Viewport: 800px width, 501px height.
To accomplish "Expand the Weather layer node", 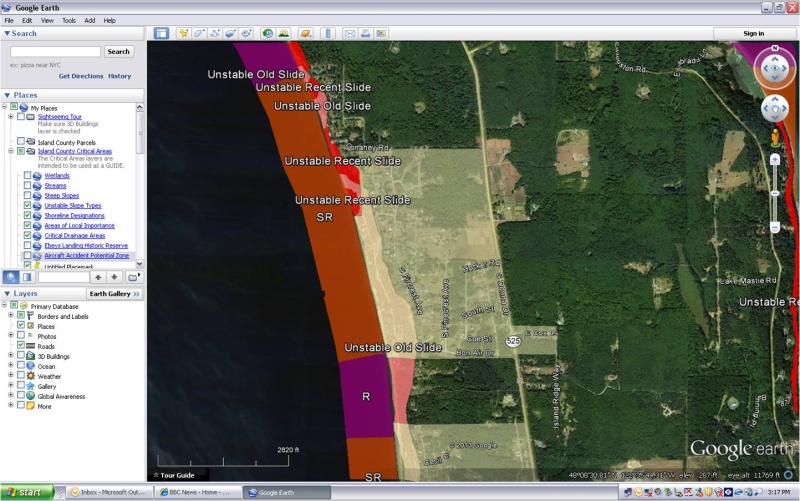I will click(x=11, y=375).
